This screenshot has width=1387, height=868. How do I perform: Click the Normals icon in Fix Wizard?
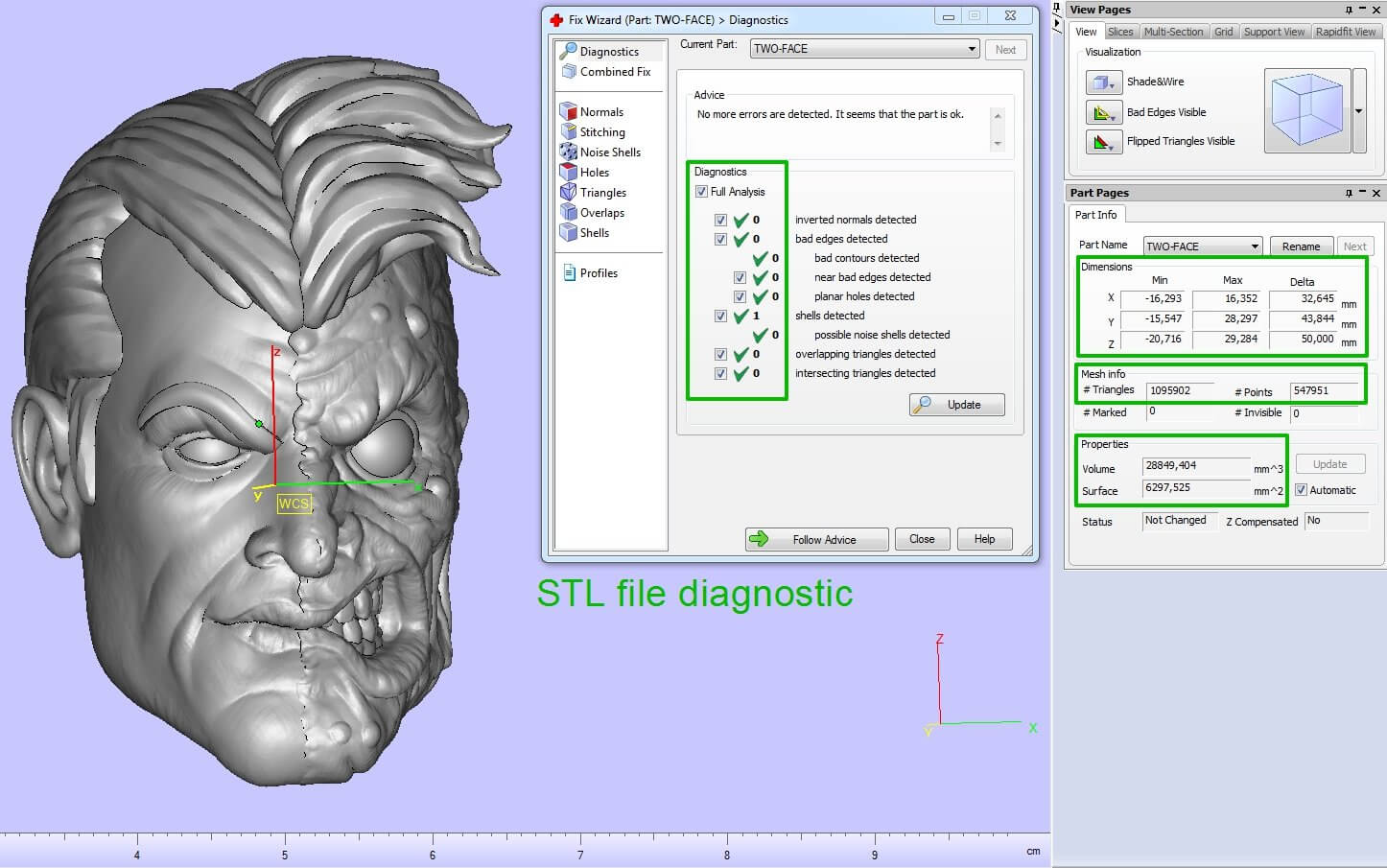[x=569, y=112]
